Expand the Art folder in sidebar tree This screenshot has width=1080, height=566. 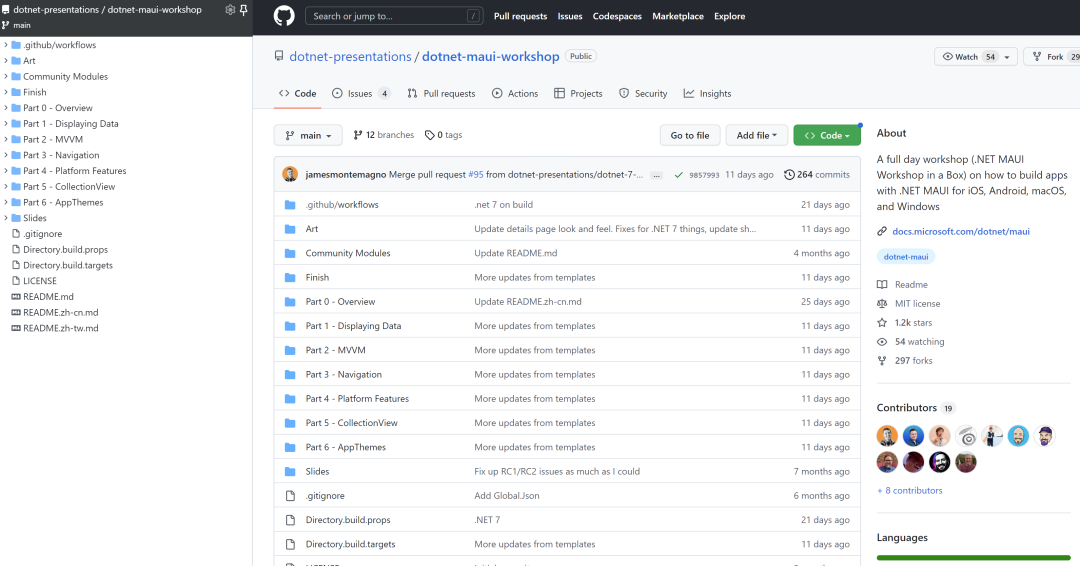point(6,61)
